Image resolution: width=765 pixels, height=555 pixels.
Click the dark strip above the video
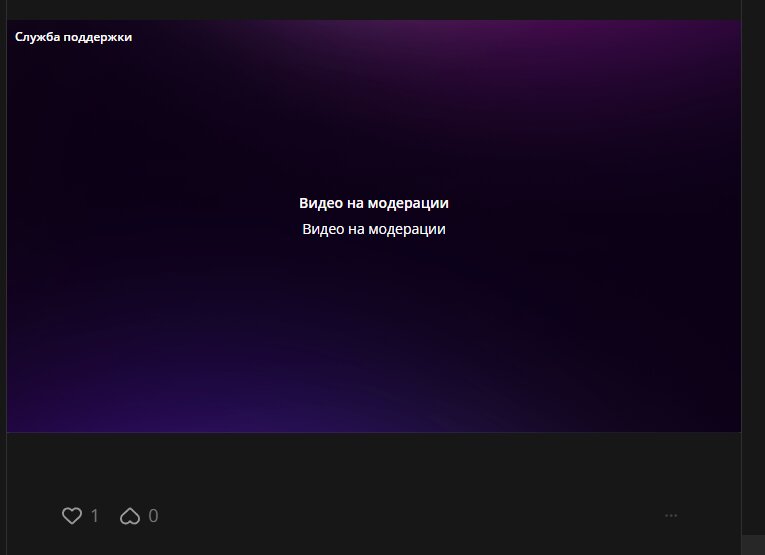373,9
